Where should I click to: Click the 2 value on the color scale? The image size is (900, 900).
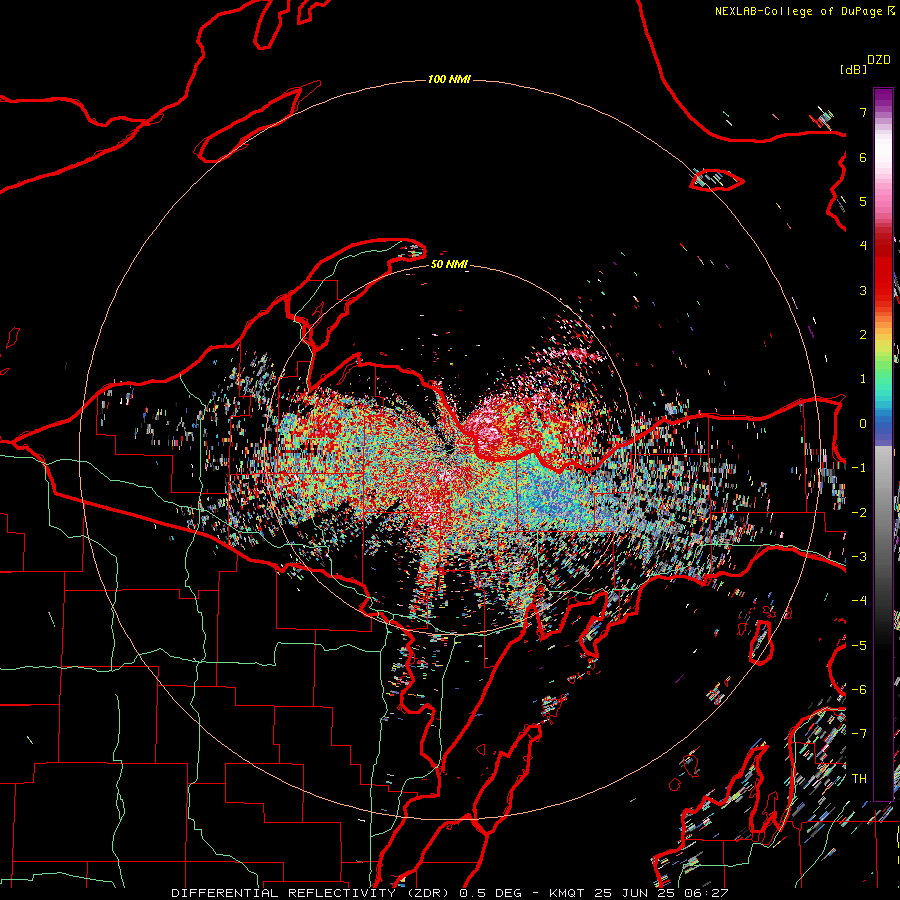(863, 335)
